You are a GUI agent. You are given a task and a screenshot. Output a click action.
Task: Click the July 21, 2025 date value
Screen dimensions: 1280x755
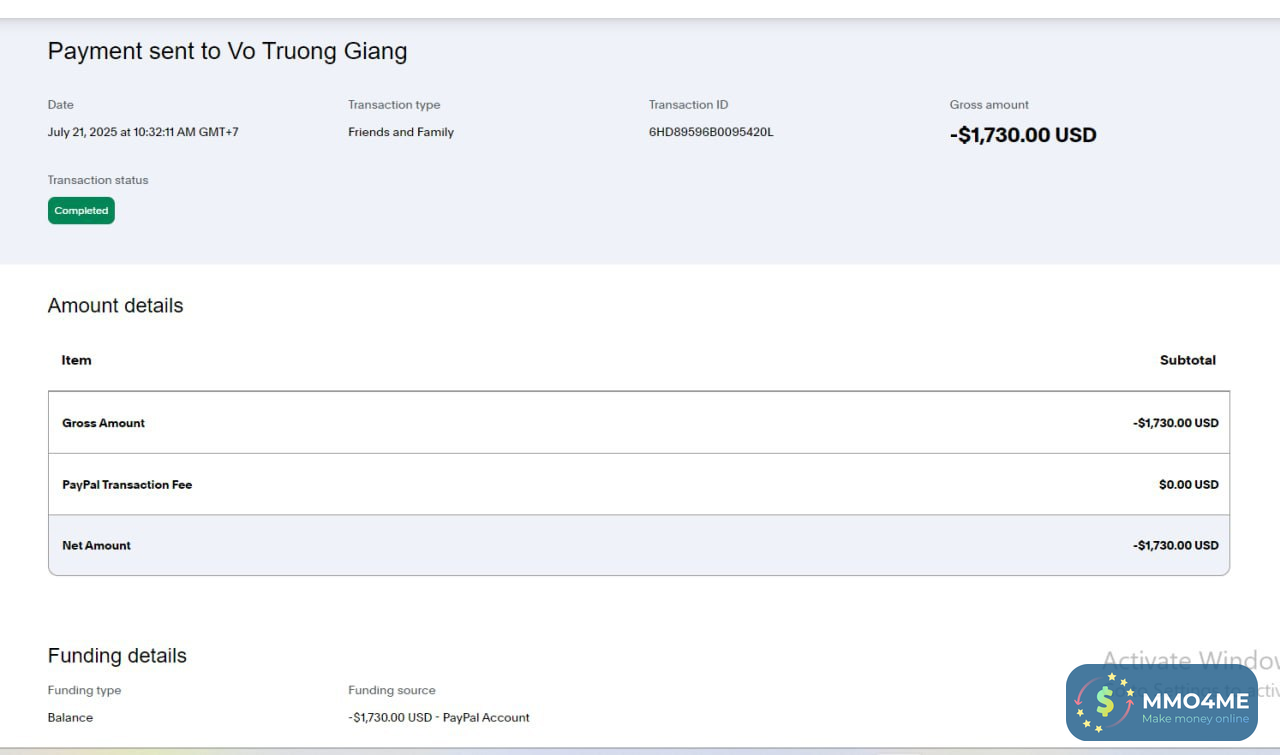[143, 132]
